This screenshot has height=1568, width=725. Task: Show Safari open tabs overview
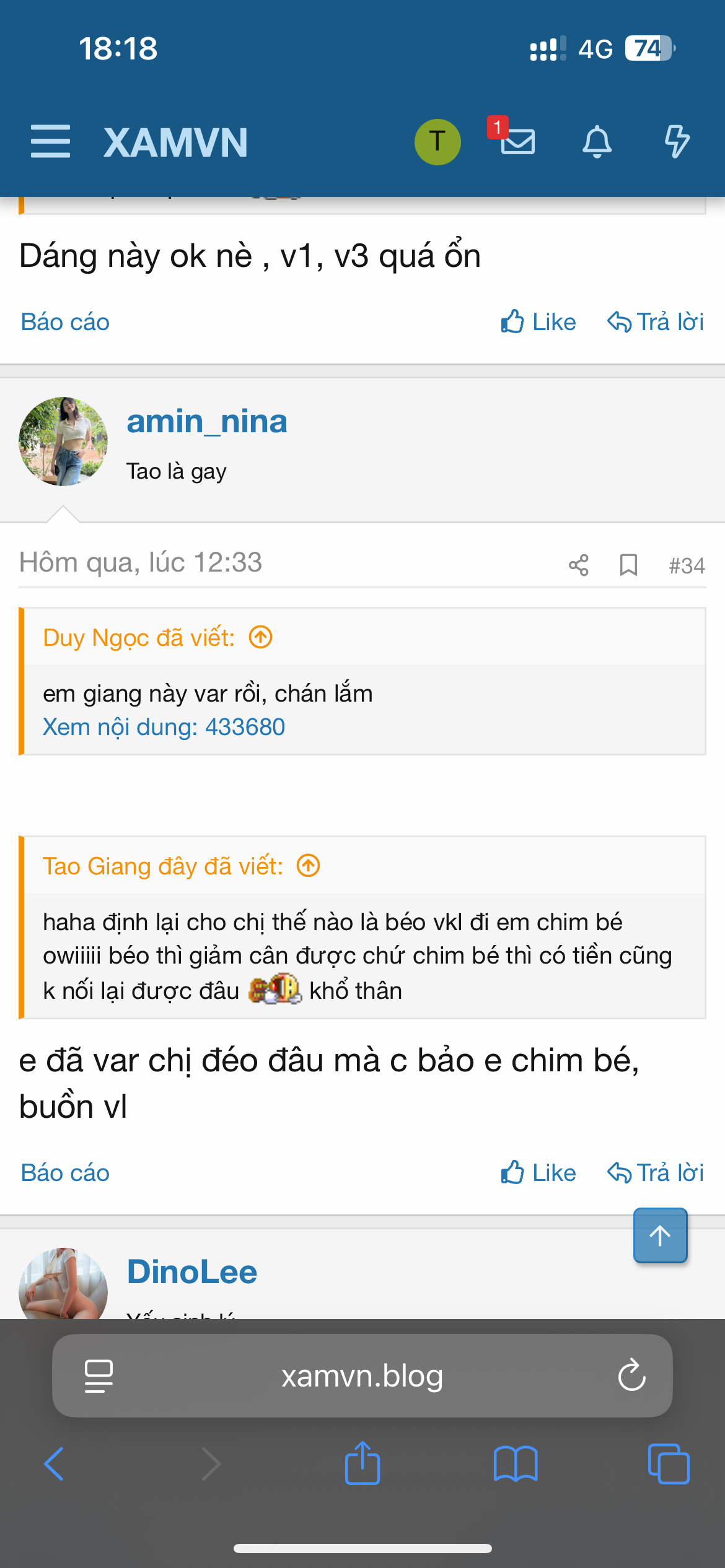coord(668,1464)
